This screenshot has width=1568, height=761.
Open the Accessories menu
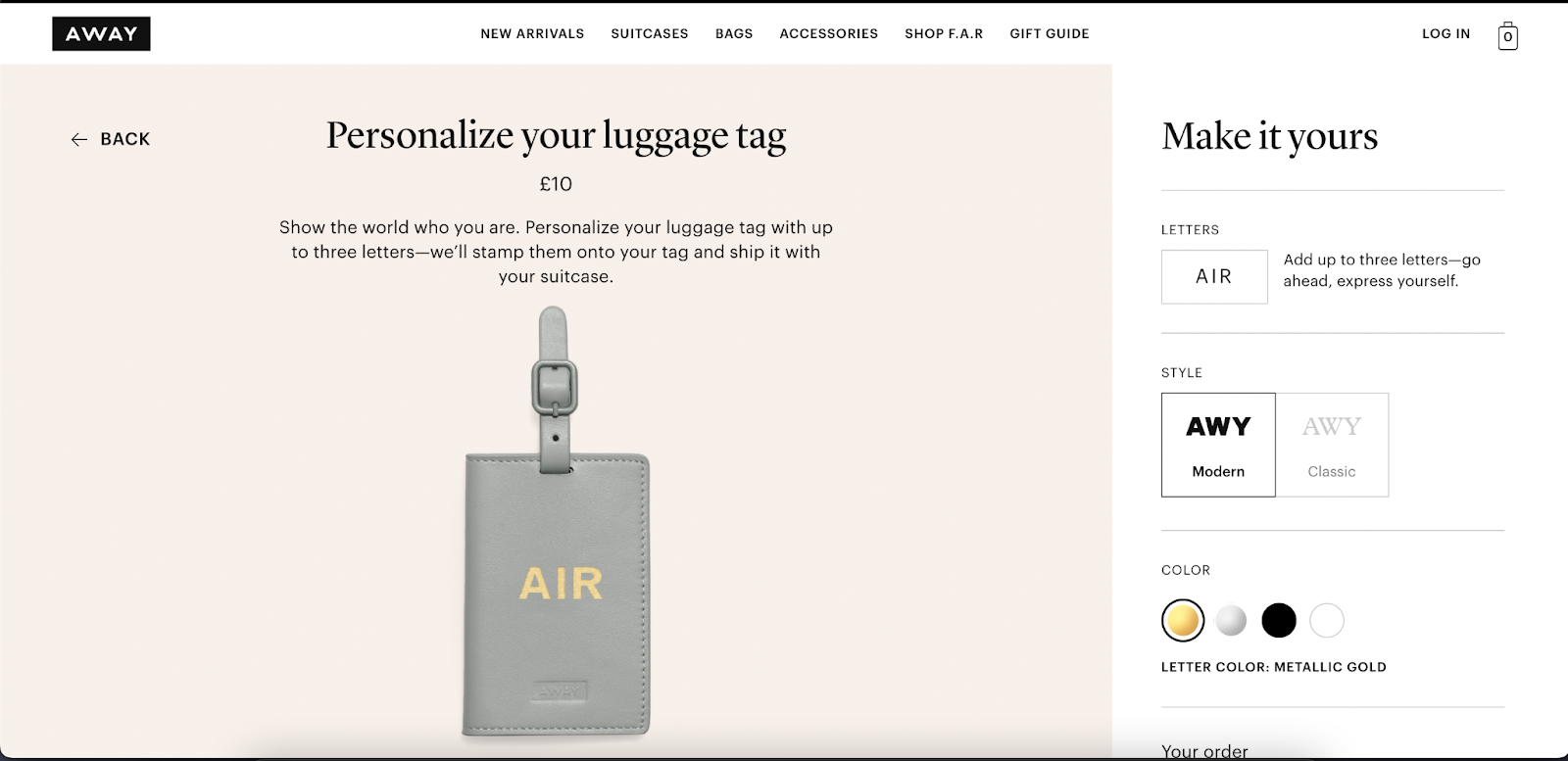pos(829,33)
